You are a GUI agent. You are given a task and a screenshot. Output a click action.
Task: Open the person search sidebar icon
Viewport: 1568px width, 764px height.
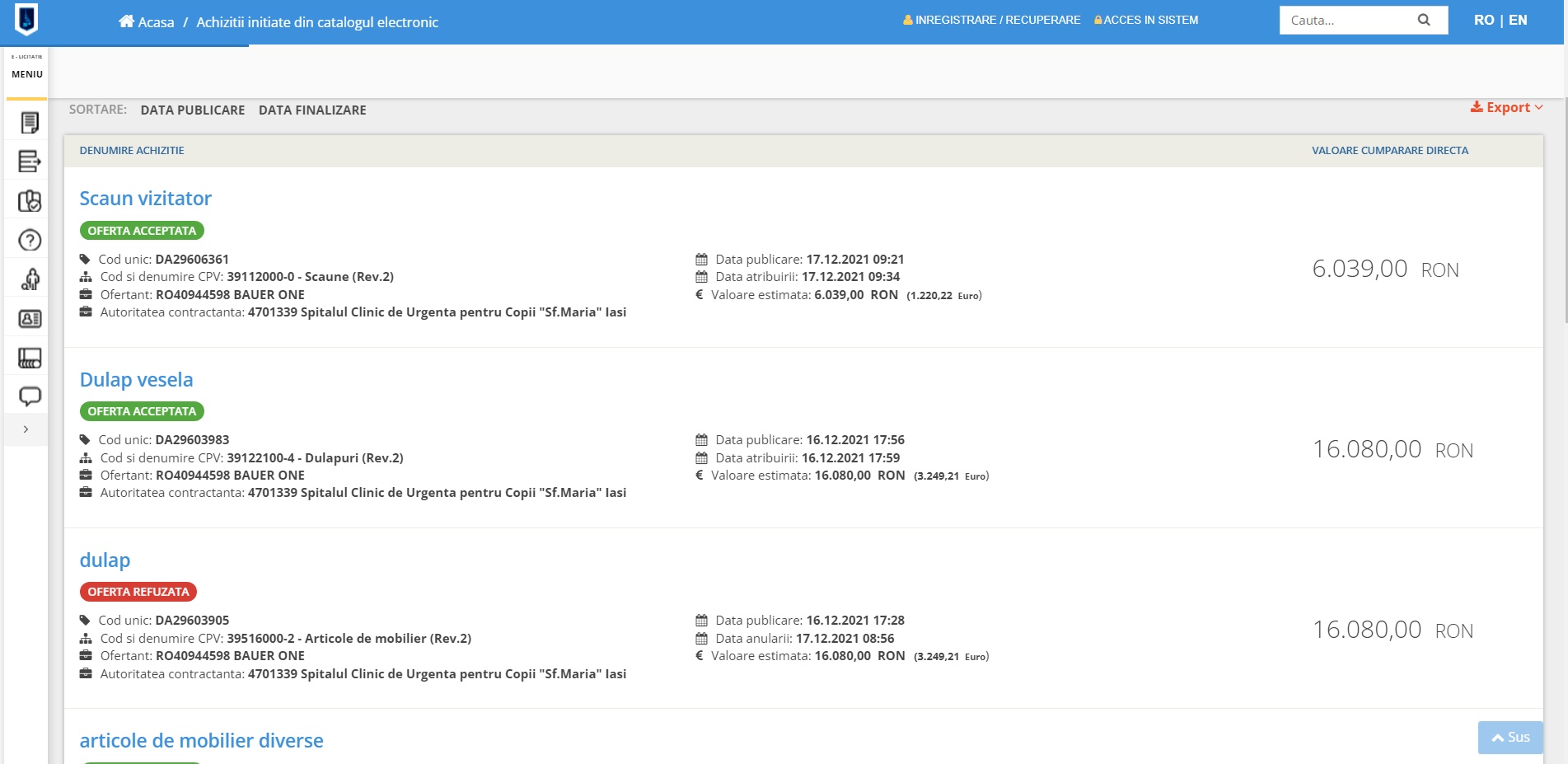[x=30, y=279]
